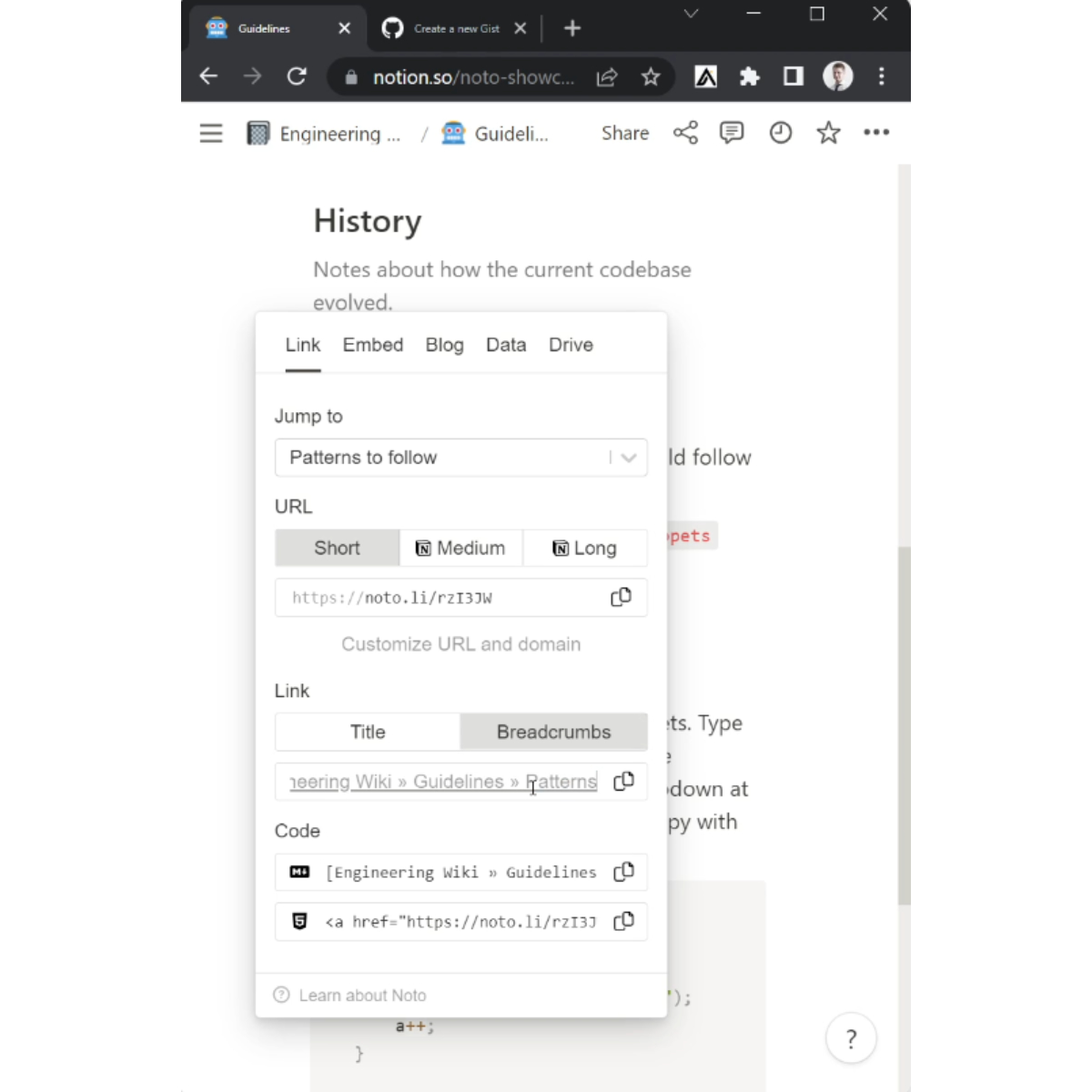
Task: Choose the Title link format
Action: tap(368, 732)
